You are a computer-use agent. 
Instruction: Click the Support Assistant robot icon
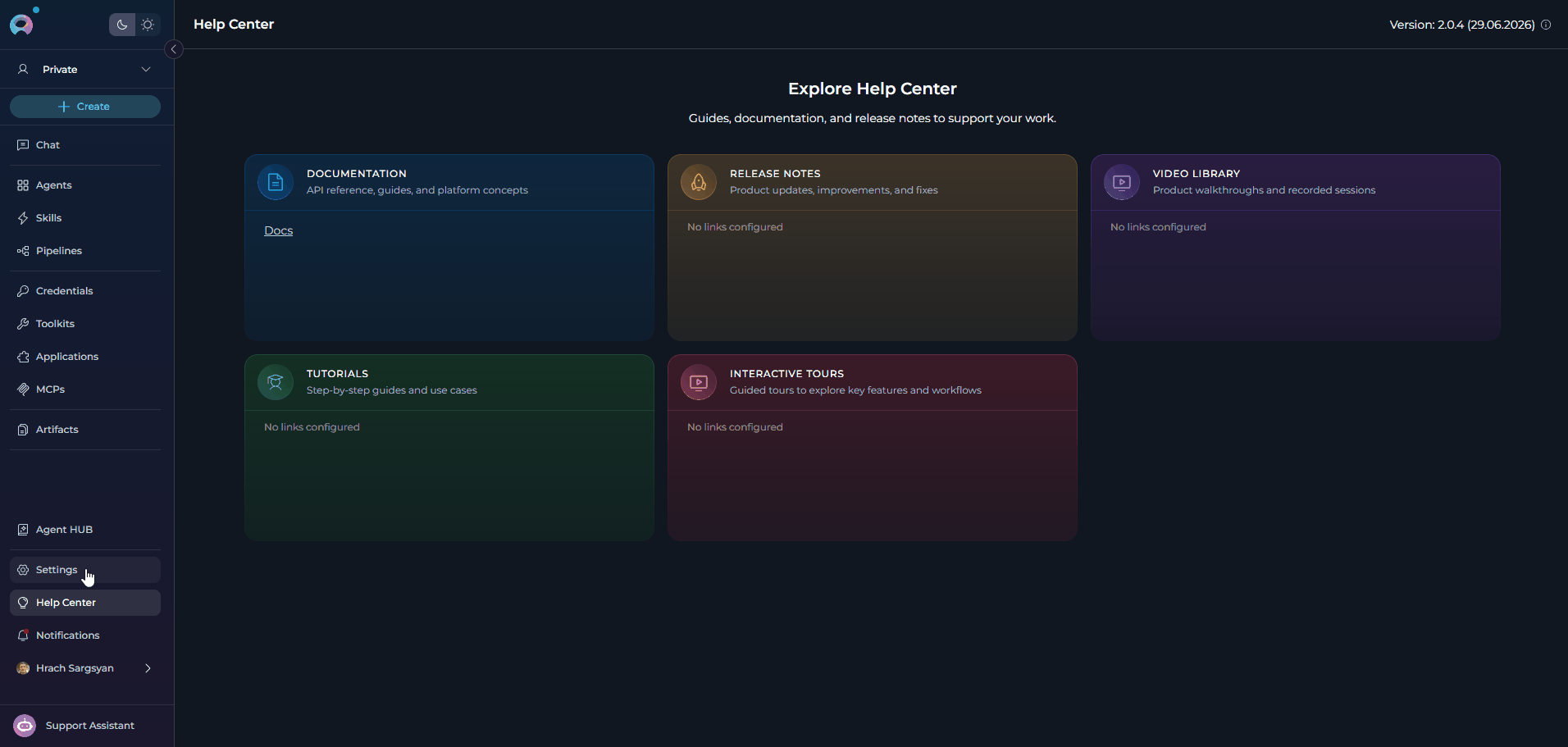25,726
